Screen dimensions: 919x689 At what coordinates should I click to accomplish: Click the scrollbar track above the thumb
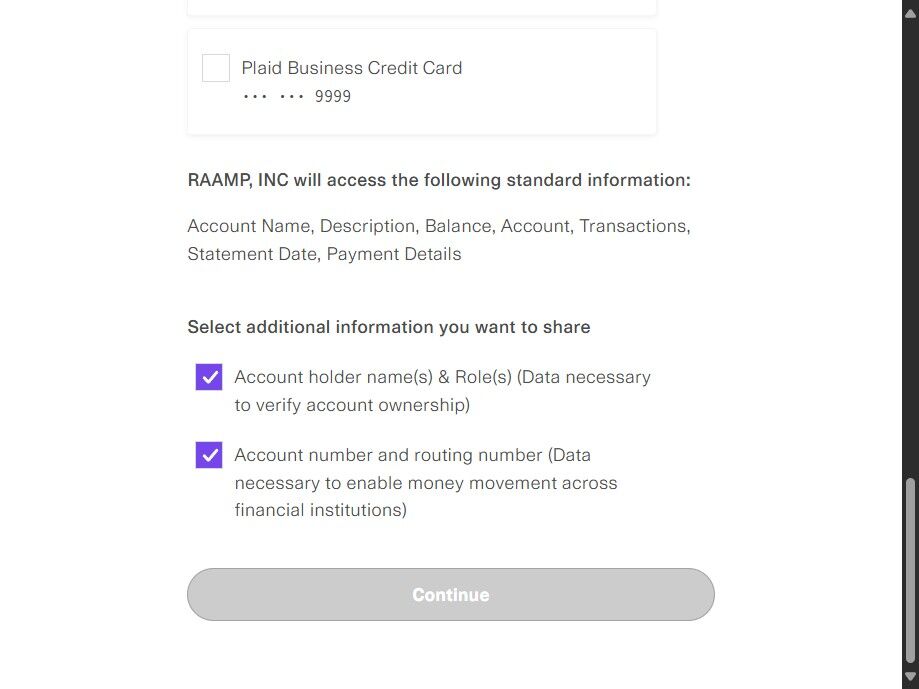click(909, 250)
